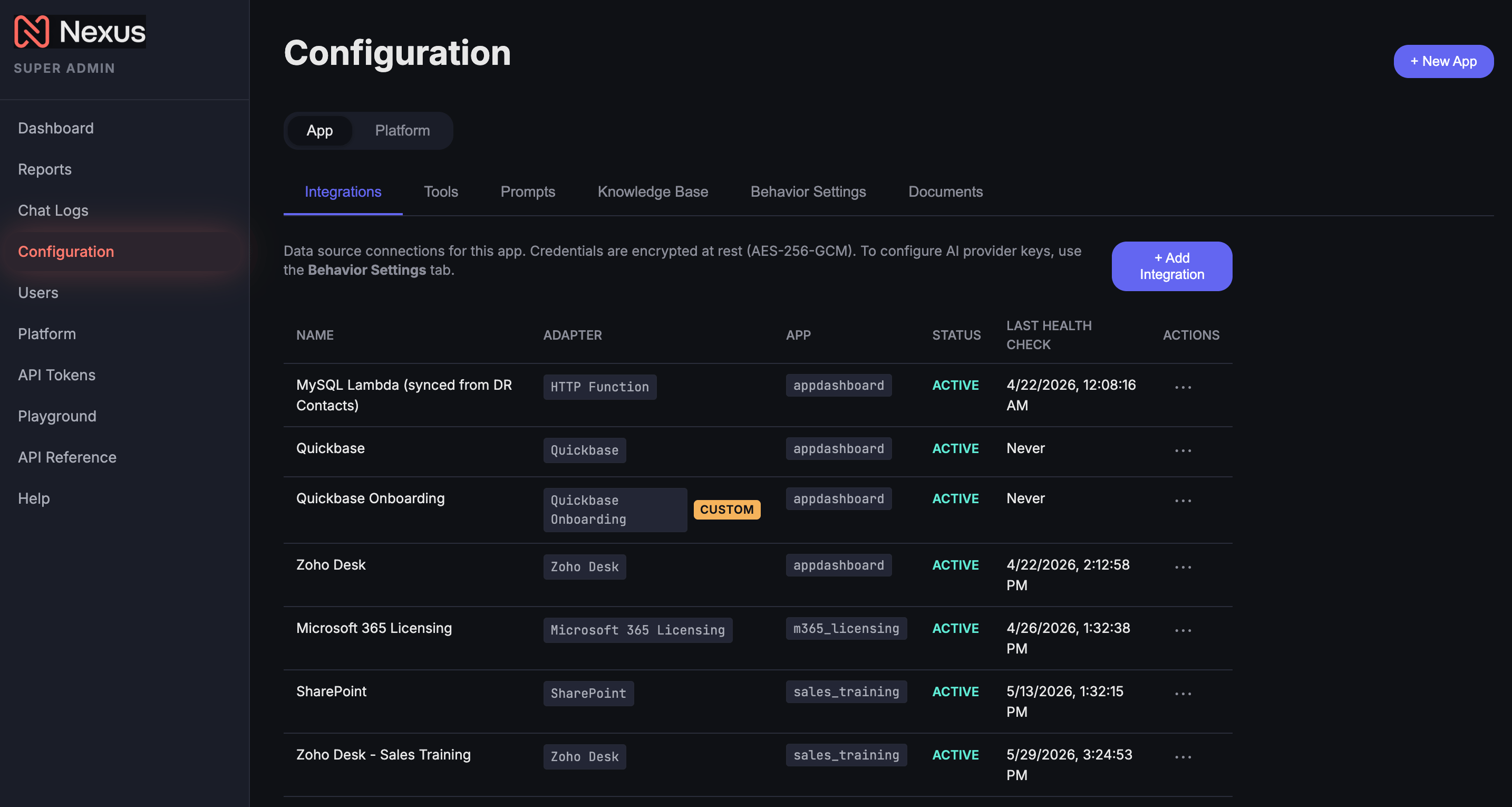The width and height of the screenshot is (1512, 807).
Task: Open the Playground sidebar item
Action: coord(57,416)
